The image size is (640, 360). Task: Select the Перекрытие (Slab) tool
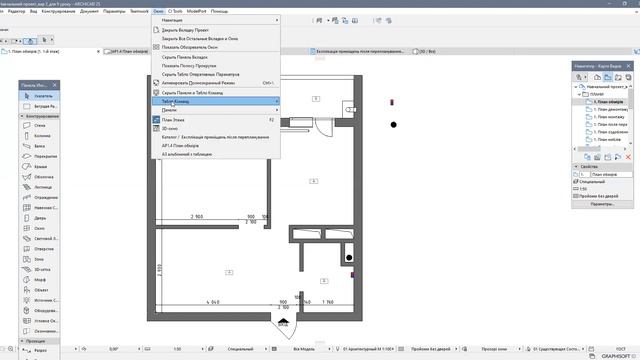coord(39,156)
